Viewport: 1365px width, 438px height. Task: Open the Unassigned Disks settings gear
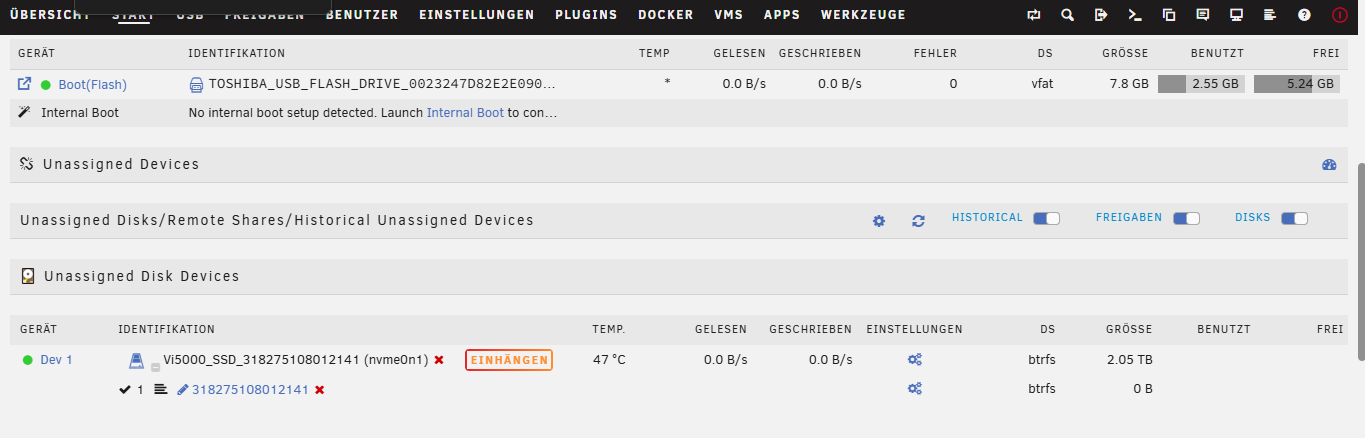click(x=879, y=220)
